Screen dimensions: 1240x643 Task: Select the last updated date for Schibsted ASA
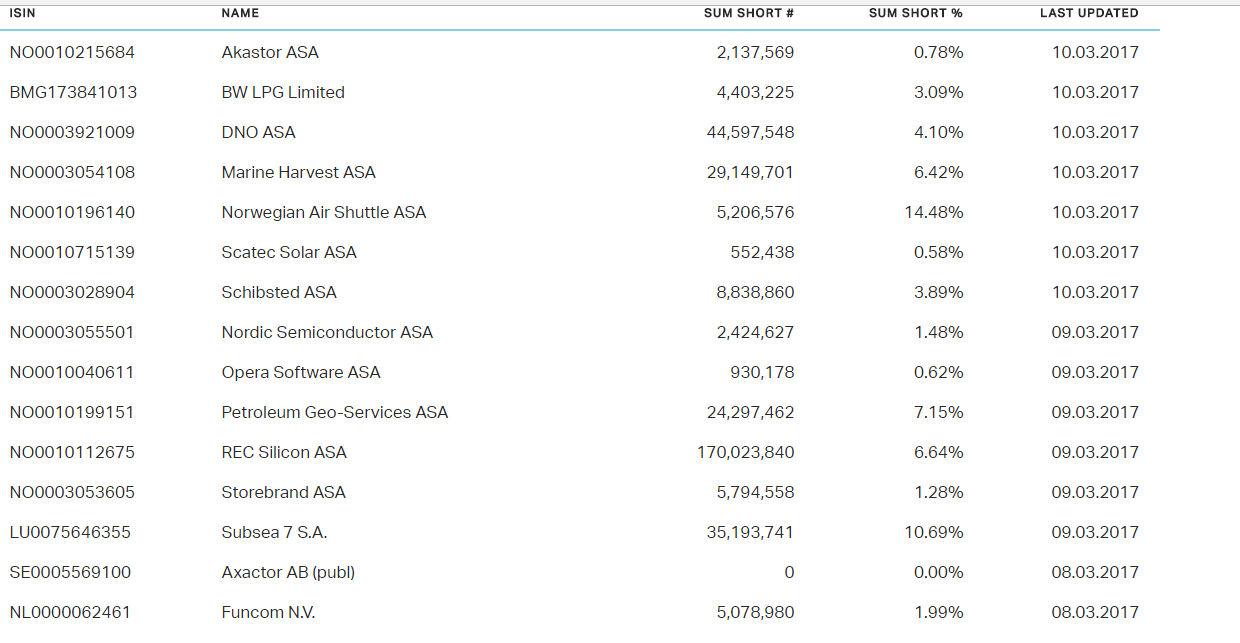tap(1095, 292)
